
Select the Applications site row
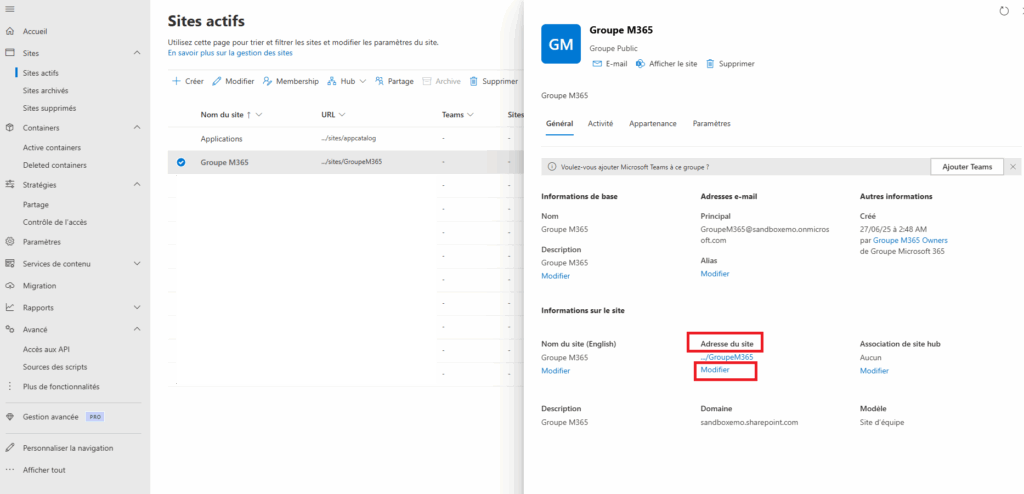[343, 139]
